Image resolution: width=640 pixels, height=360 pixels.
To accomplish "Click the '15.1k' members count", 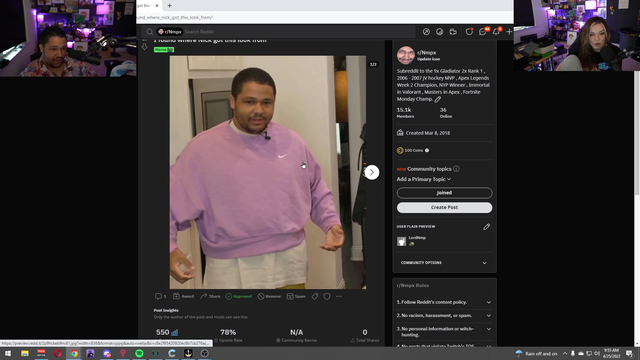I will [404, 110].
